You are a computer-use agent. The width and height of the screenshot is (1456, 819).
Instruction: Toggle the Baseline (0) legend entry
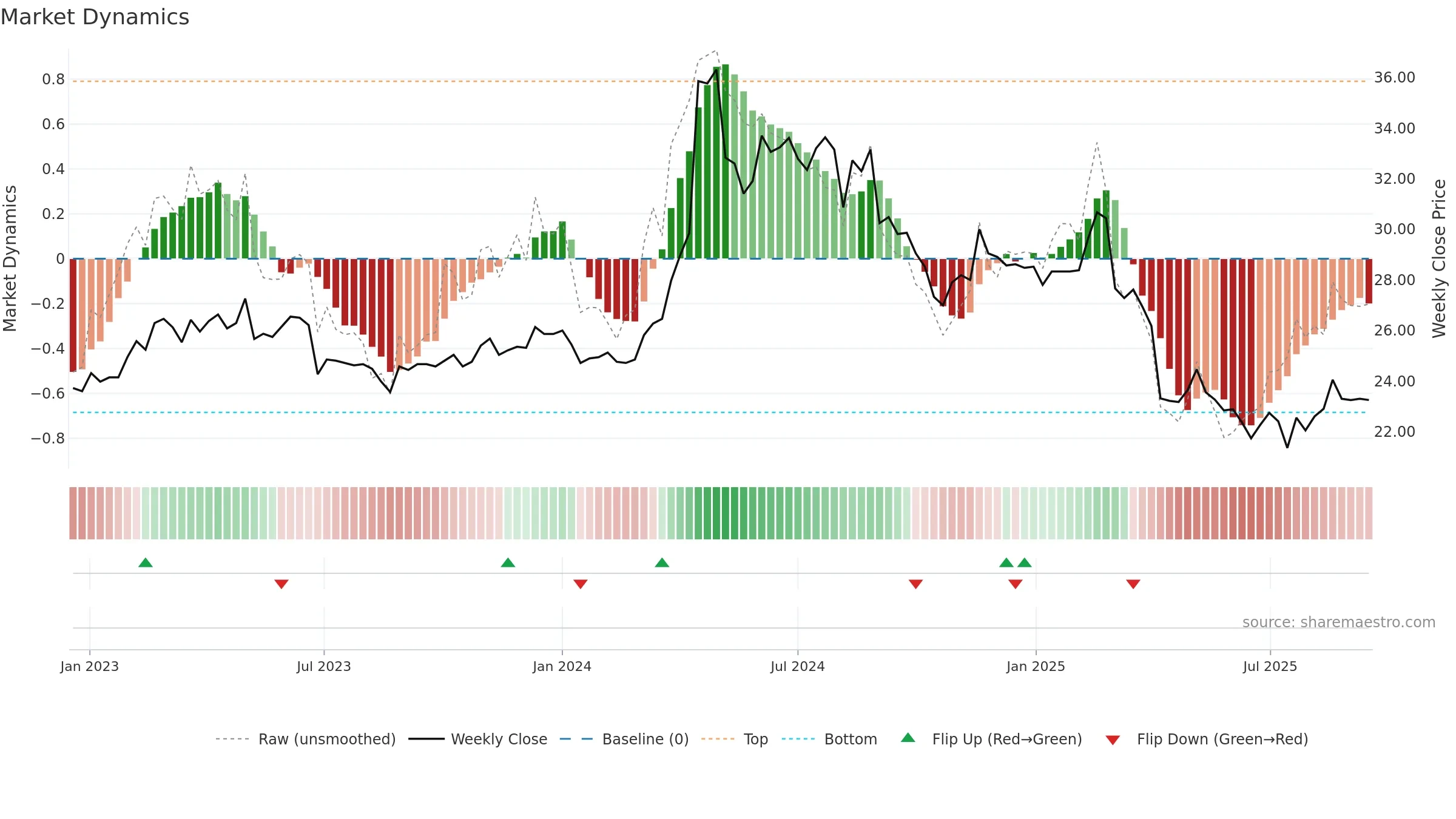tap(624, 739)
